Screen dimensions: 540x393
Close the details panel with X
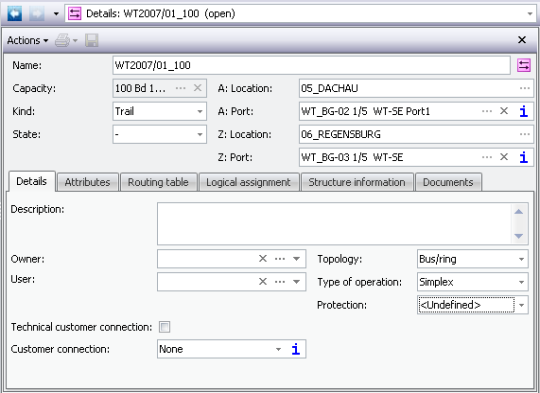[x=522, y=40]
